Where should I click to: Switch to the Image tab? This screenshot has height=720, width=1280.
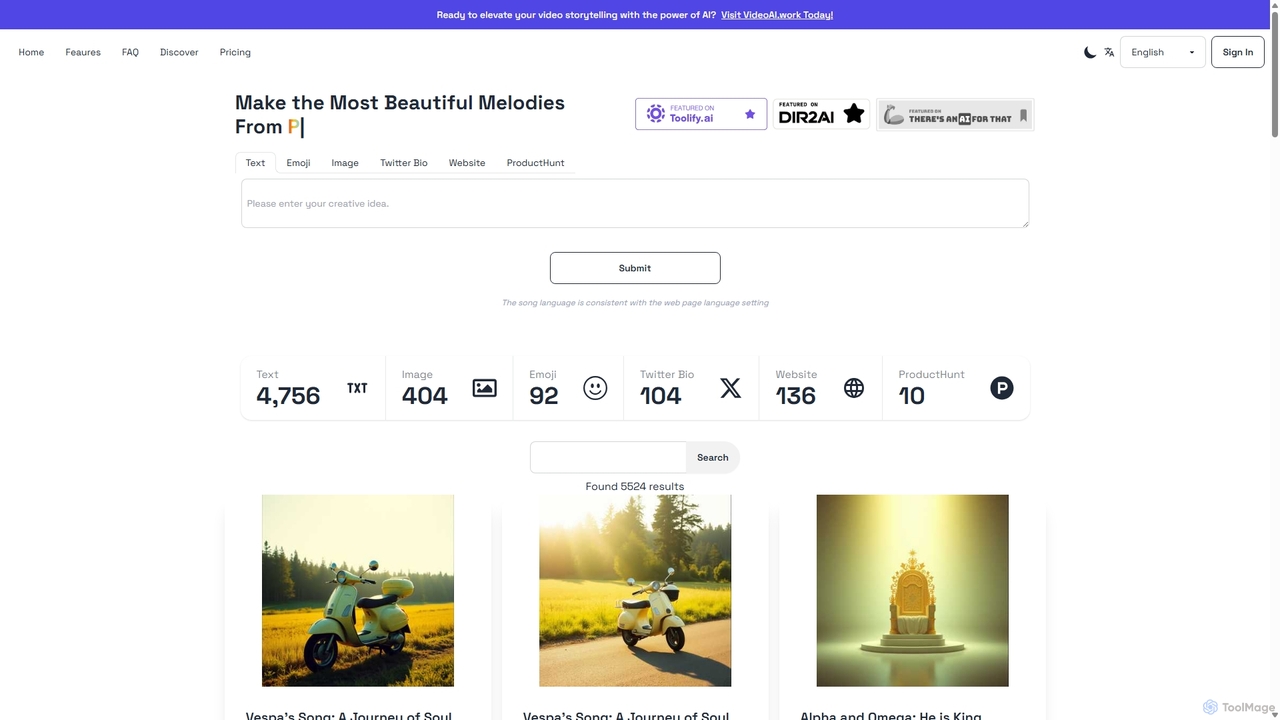click(x=345, y=162)
